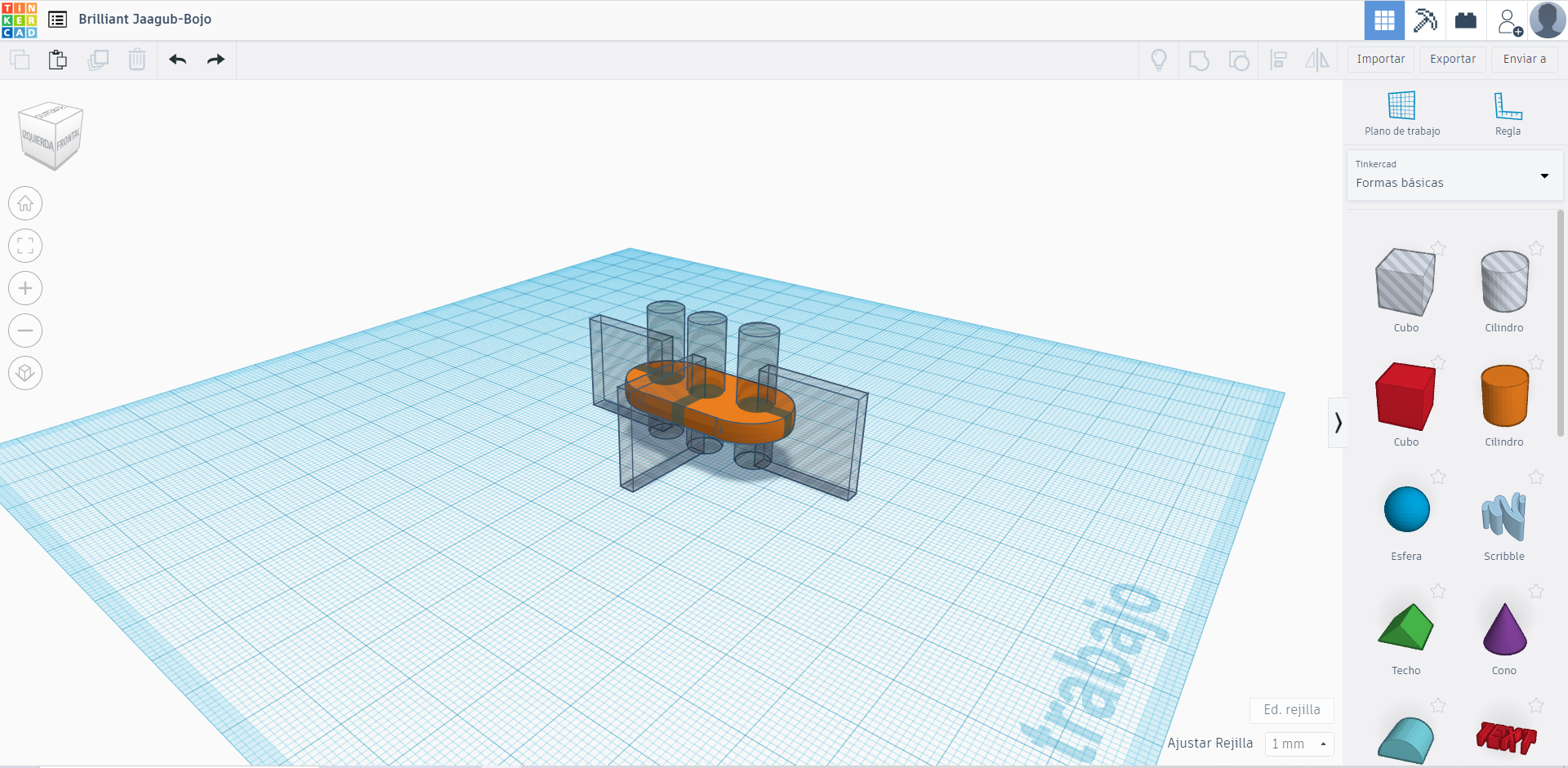The width and height of the screenshot is (1568, 768).
Task: Select the teal round roof shape
Action: (1405, 740)
